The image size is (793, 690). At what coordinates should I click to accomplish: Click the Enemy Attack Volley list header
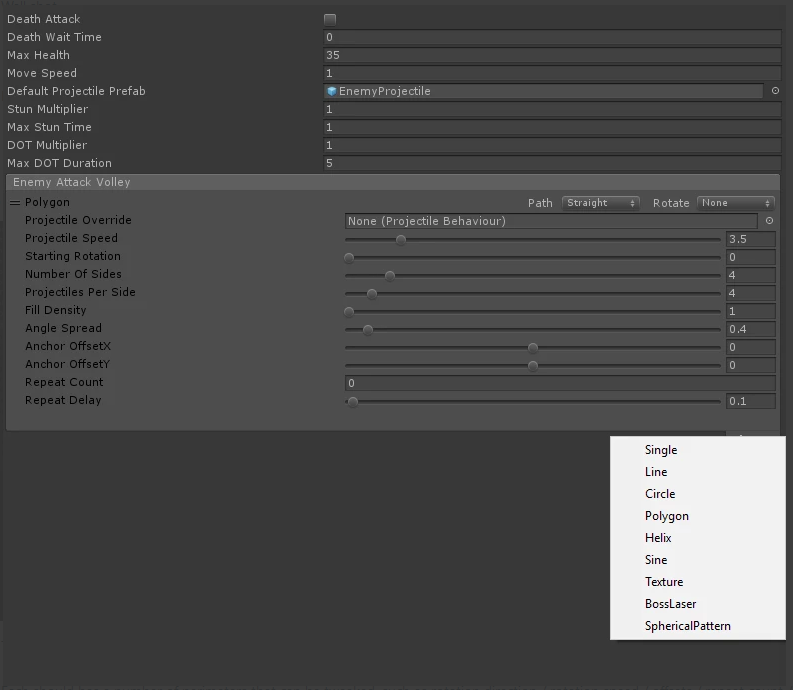(393, 182)
